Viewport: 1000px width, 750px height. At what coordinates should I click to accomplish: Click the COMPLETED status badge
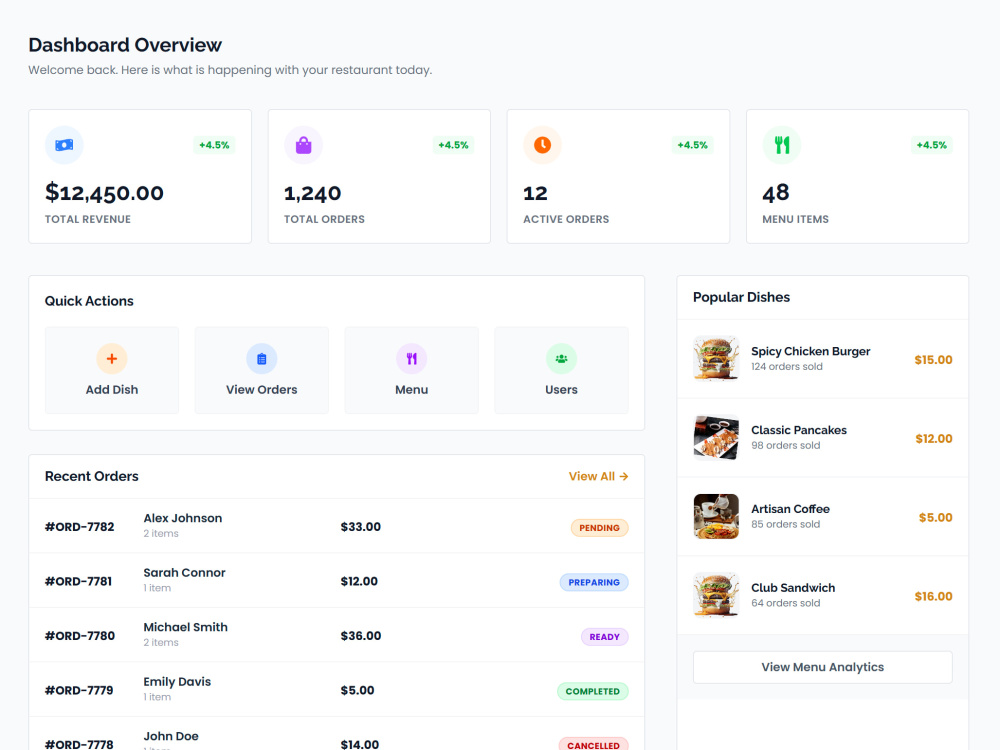click(x=593, y=691)
